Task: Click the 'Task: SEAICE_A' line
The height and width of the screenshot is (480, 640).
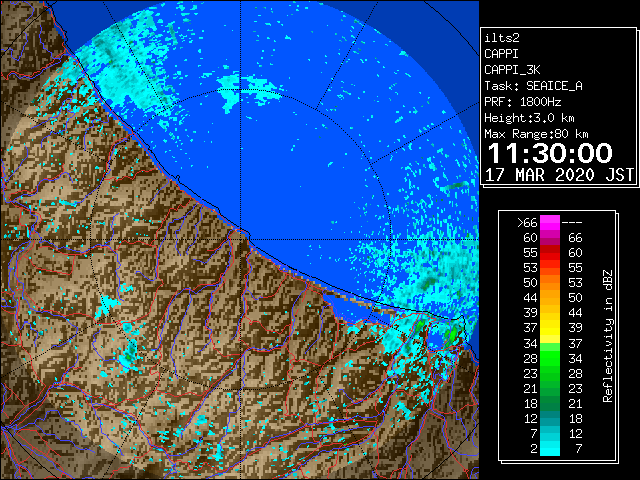Action: pyautogui.click(x=533, y=86)
